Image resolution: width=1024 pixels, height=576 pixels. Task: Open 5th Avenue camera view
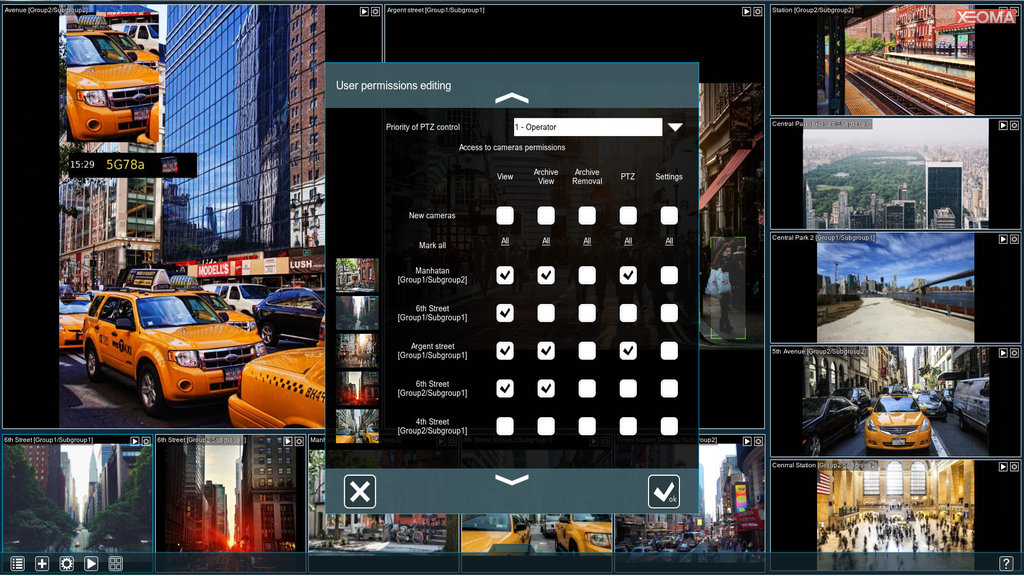pos(895,401)
